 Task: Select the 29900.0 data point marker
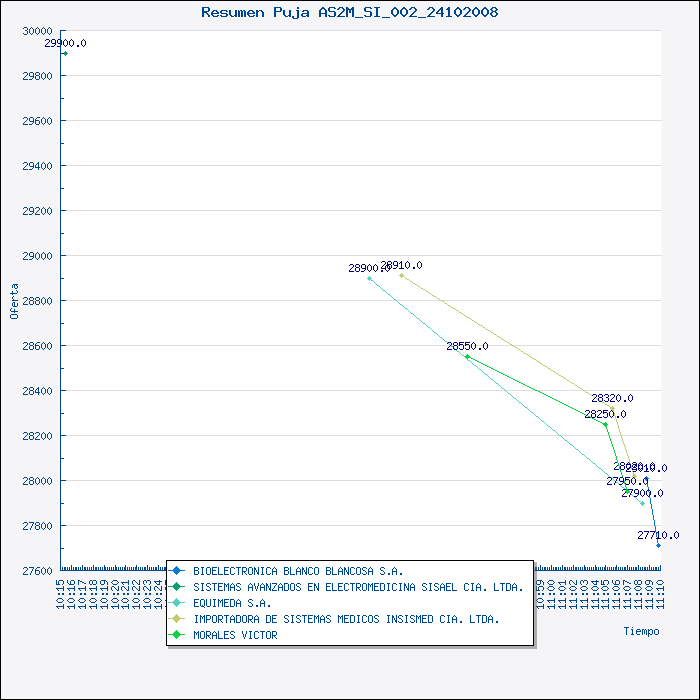click(x=65, y=53)
